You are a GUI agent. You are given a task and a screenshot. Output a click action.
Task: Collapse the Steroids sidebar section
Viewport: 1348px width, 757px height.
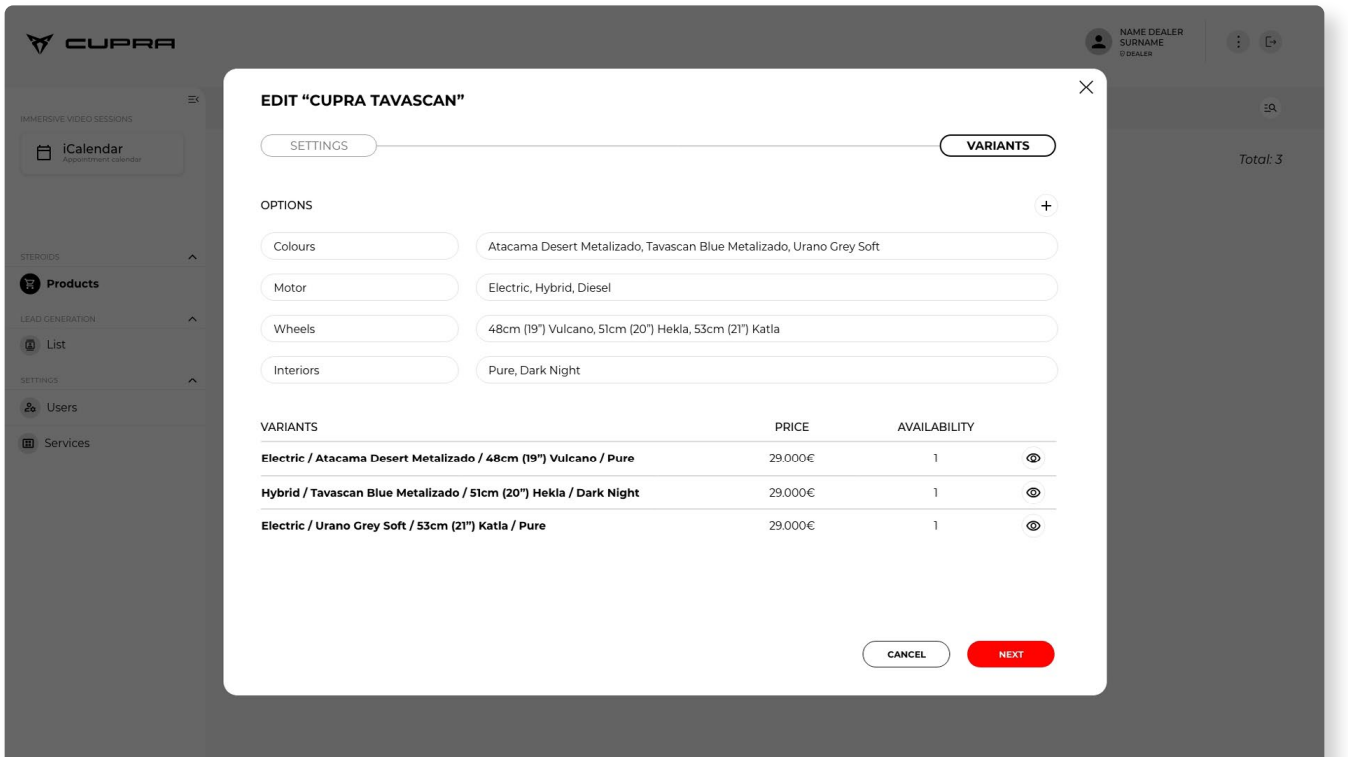[193, 258]
